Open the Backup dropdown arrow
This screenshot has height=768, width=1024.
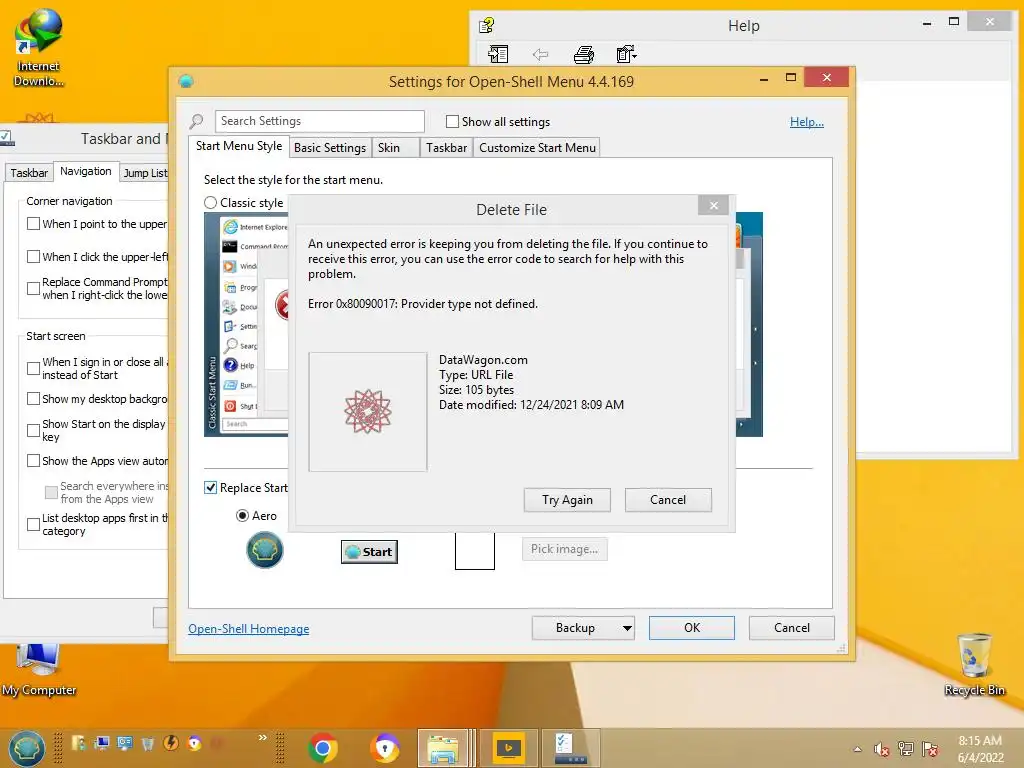point(627,628)
